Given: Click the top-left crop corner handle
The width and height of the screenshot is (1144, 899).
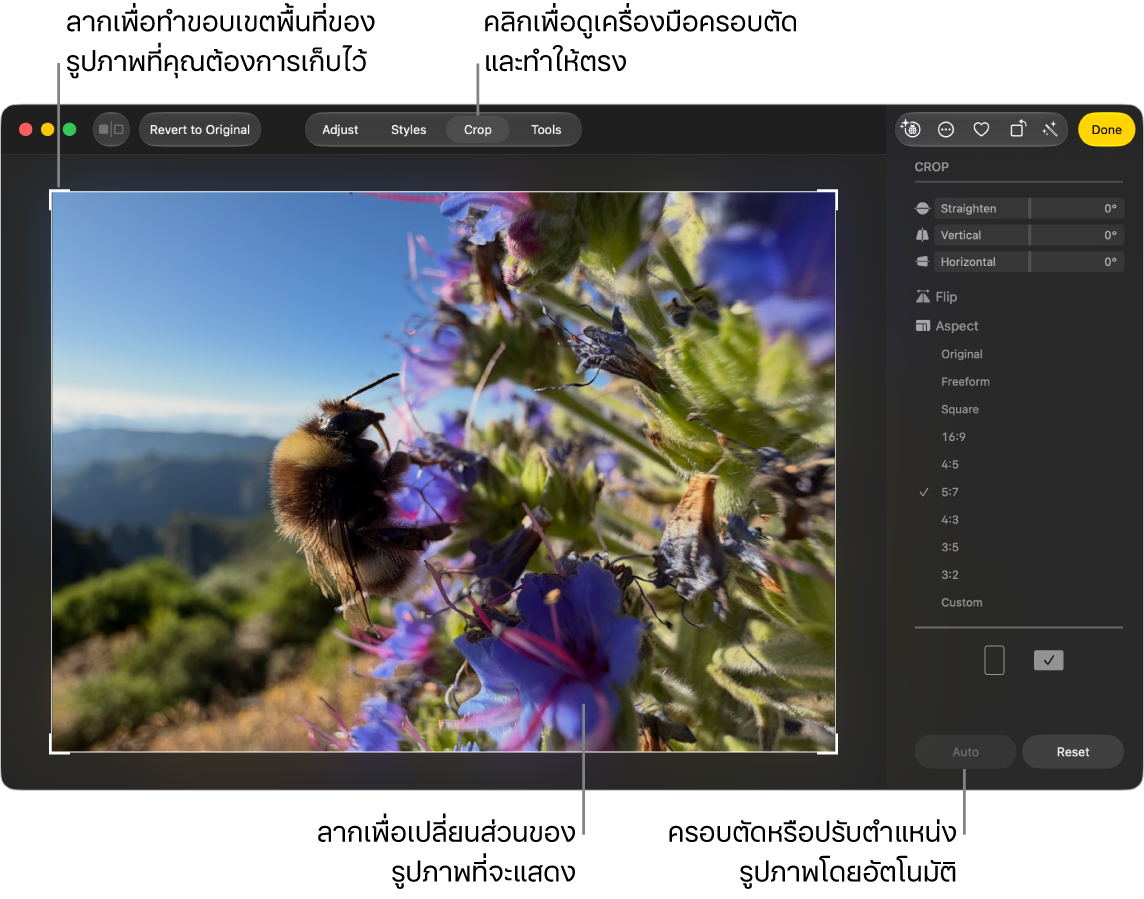Looking at the screenshot, I should tap(57, 197).
